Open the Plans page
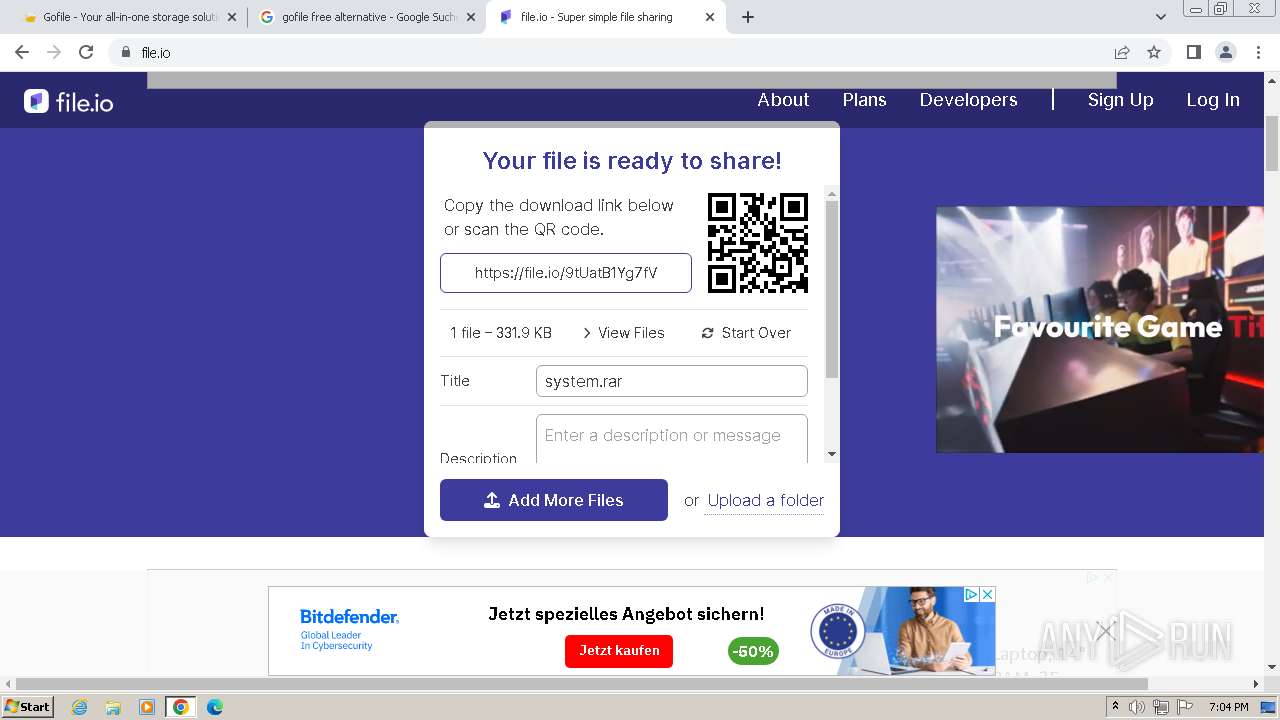The image size is (1280, 720). pos(864,100)
